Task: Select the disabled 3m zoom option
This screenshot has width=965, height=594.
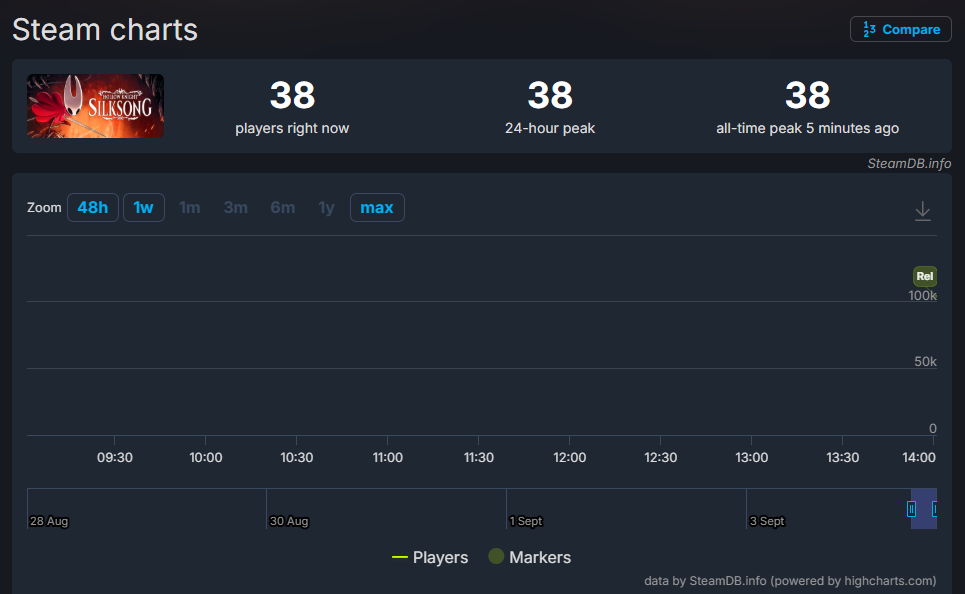Action: point(236,207)
